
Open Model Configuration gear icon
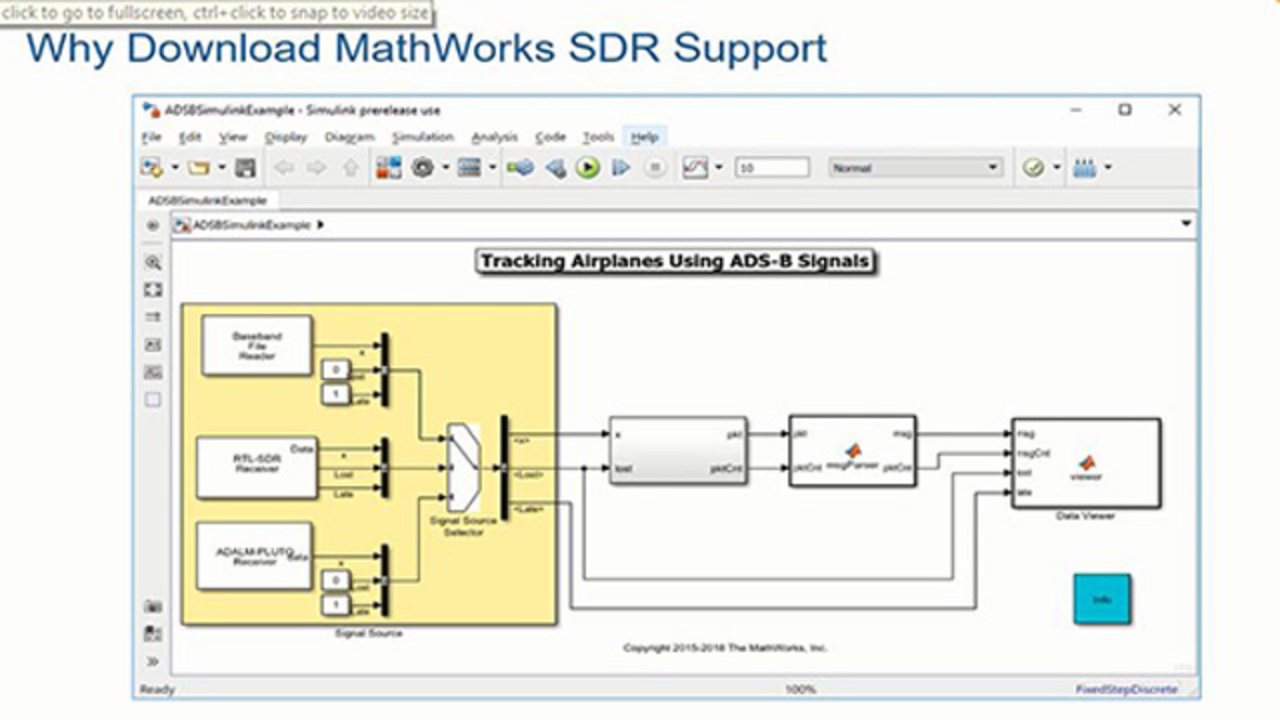[x=423, y=168]
